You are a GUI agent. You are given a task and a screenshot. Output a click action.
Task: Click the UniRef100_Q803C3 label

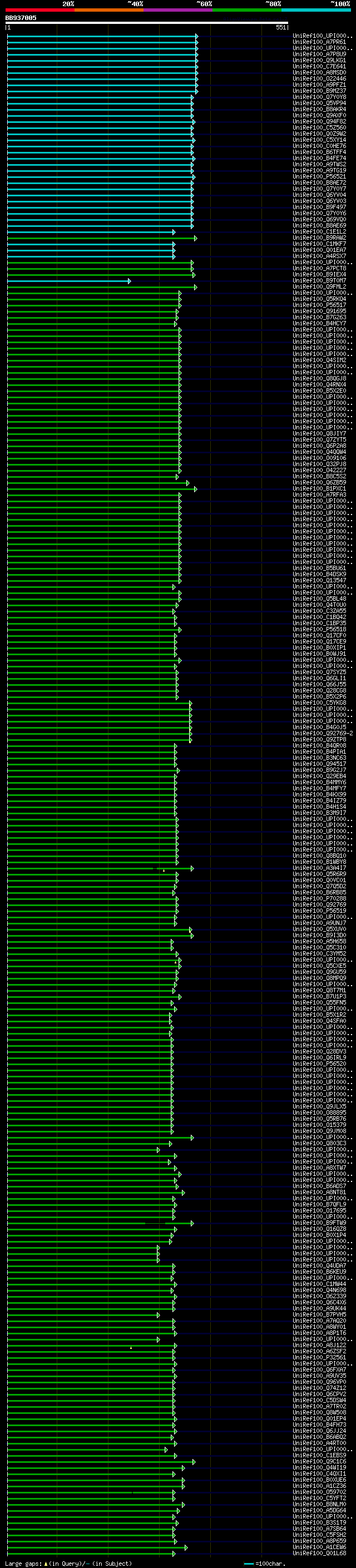319,1143
